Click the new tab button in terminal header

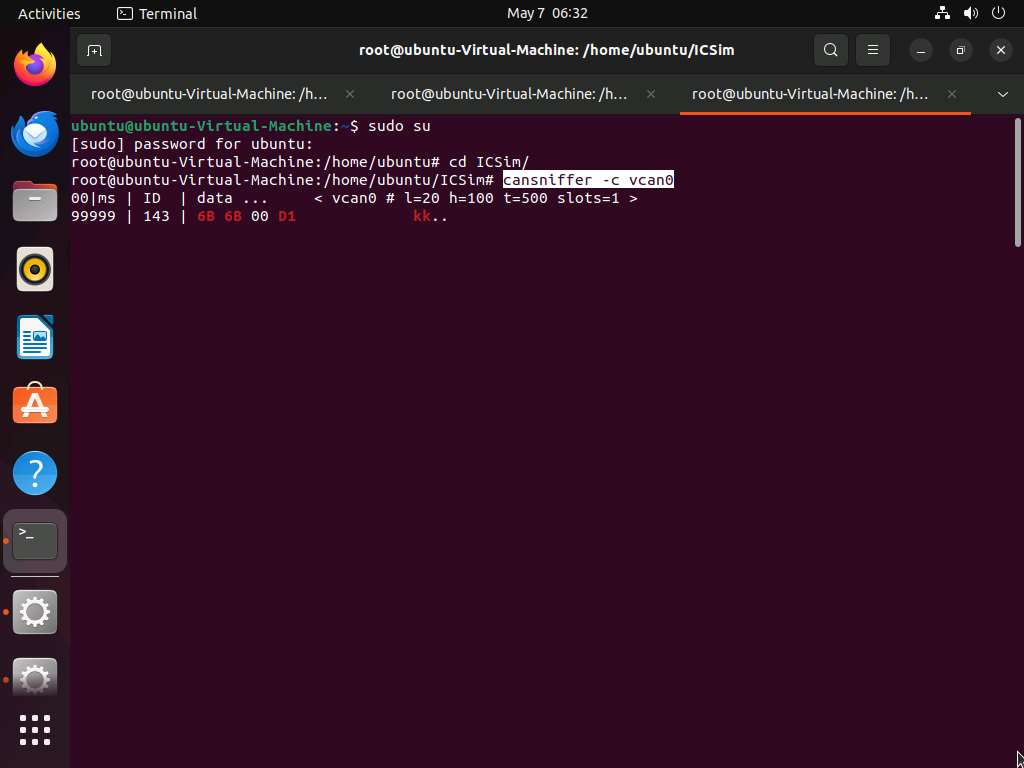click(x=93, y=50)
